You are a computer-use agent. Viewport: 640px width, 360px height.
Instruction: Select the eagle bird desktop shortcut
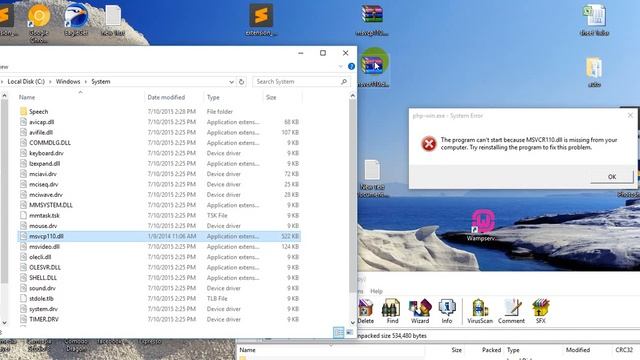[76, 20]
